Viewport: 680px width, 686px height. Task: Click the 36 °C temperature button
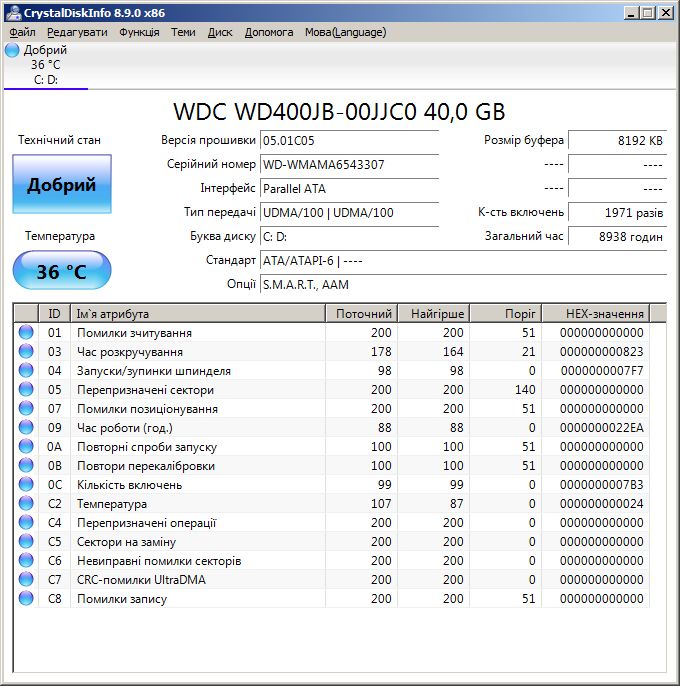click(62, 270)
